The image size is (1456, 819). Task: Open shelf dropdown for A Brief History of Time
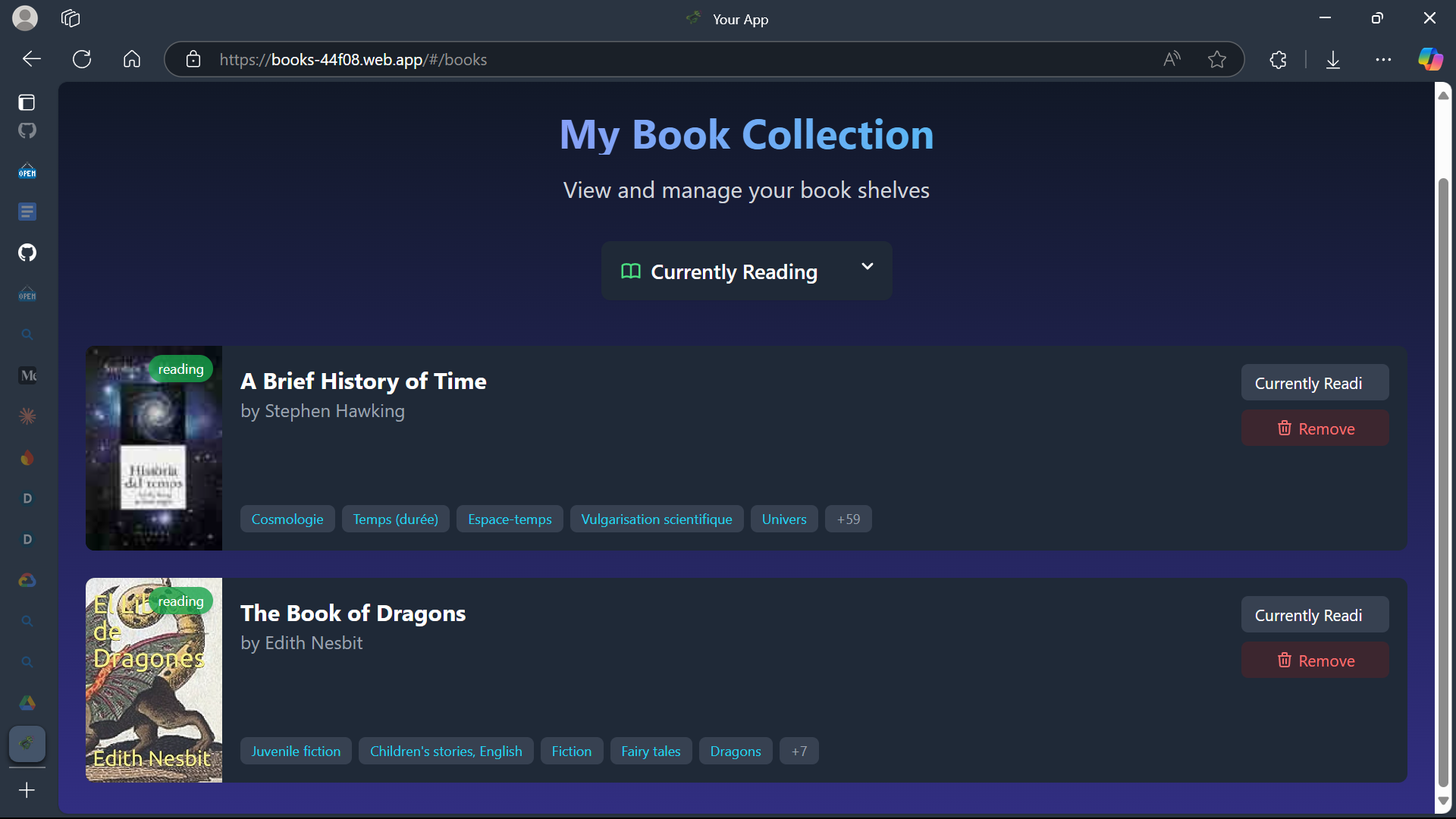click(1314, 383)
